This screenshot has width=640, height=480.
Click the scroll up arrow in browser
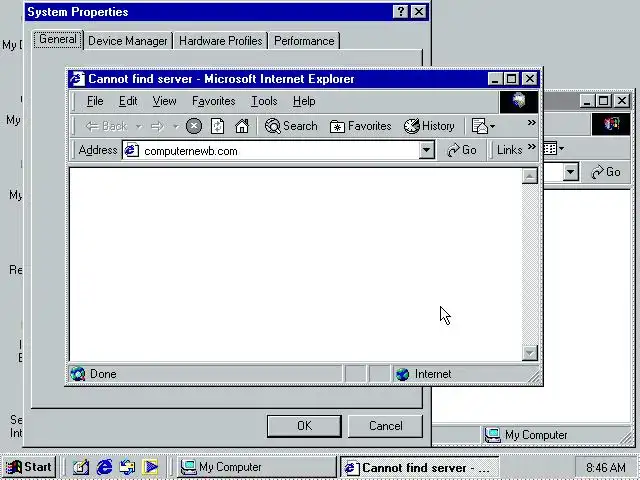pyautogui.click(x=529, y=176)
